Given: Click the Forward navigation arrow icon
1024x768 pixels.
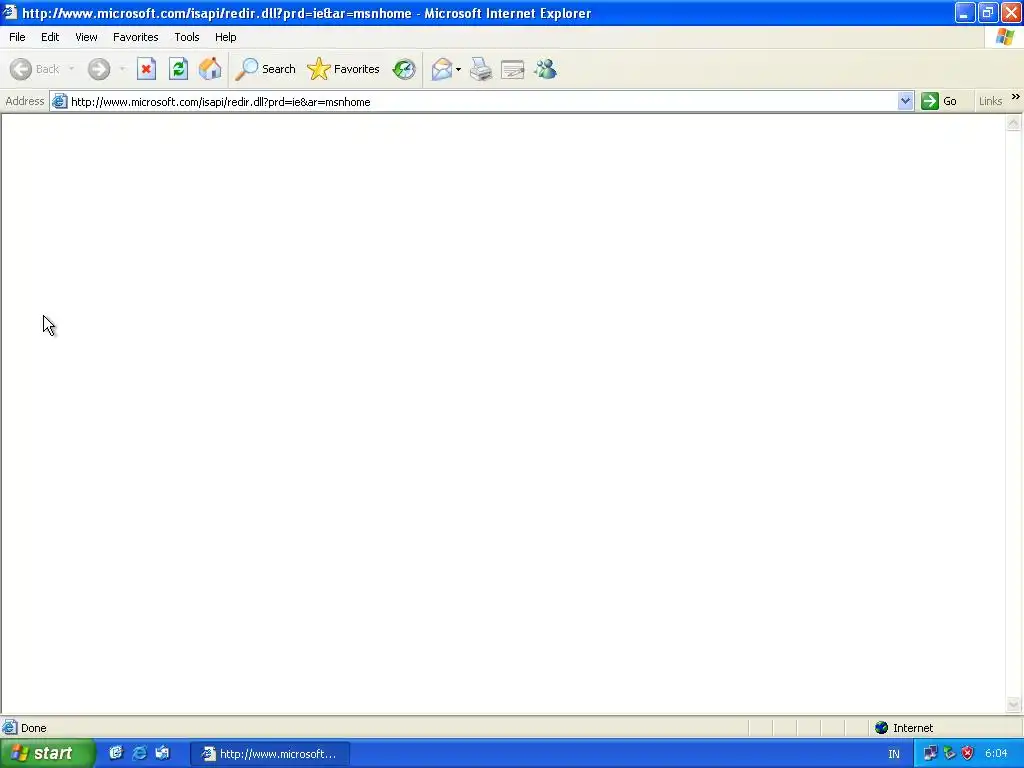Looking at the screenshot, I should (x=99, y=69).
